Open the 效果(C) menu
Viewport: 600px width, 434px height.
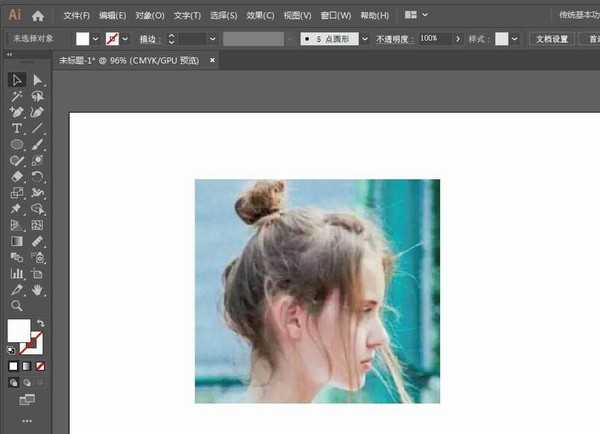coord(260,16)
